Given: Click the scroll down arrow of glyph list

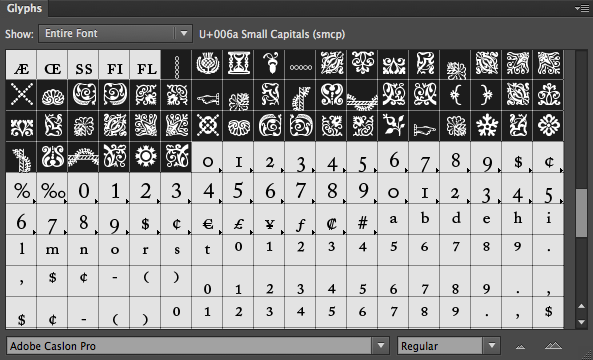Looking at the screenshot, I should pos(582,322).
